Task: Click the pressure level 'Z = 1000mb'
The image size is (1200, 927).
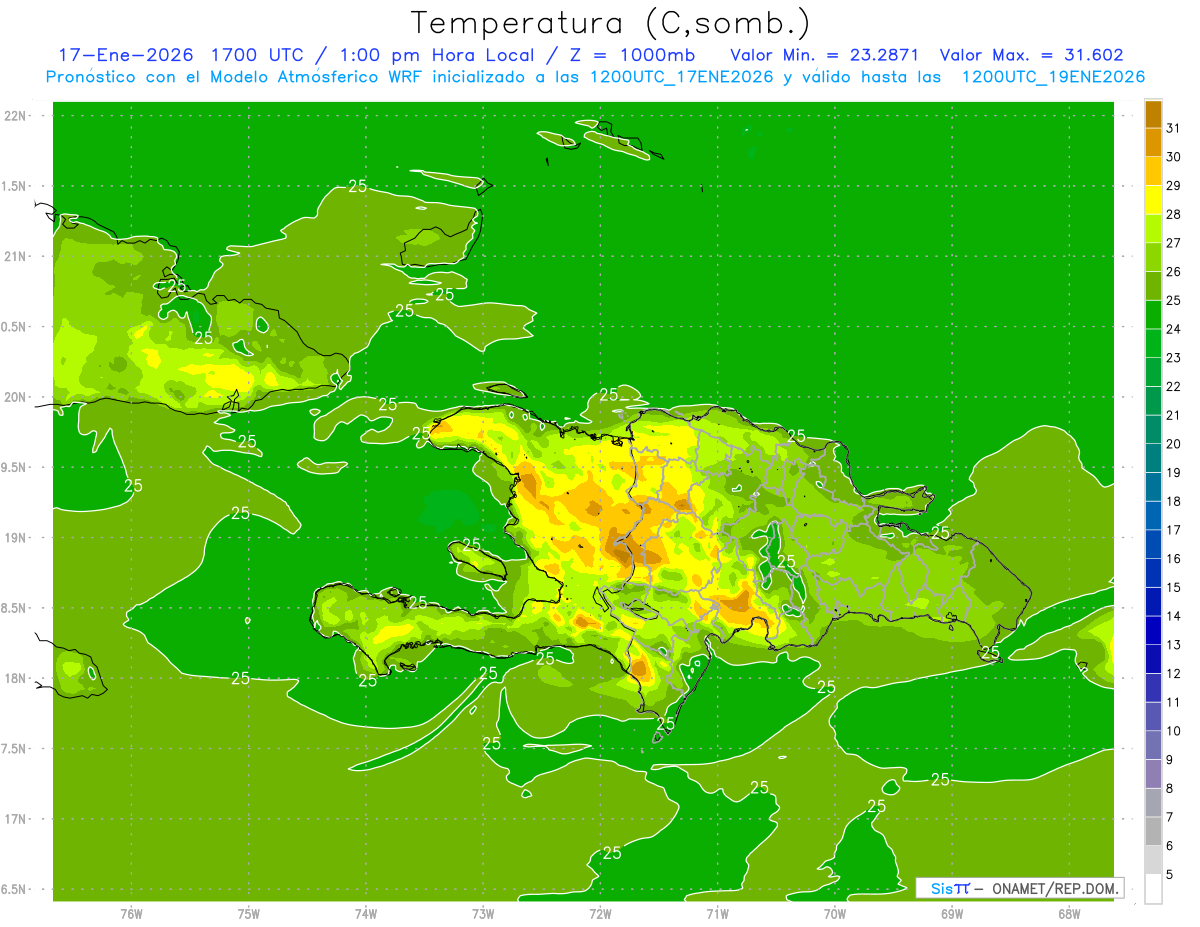Action: click(x=632, y=55)
